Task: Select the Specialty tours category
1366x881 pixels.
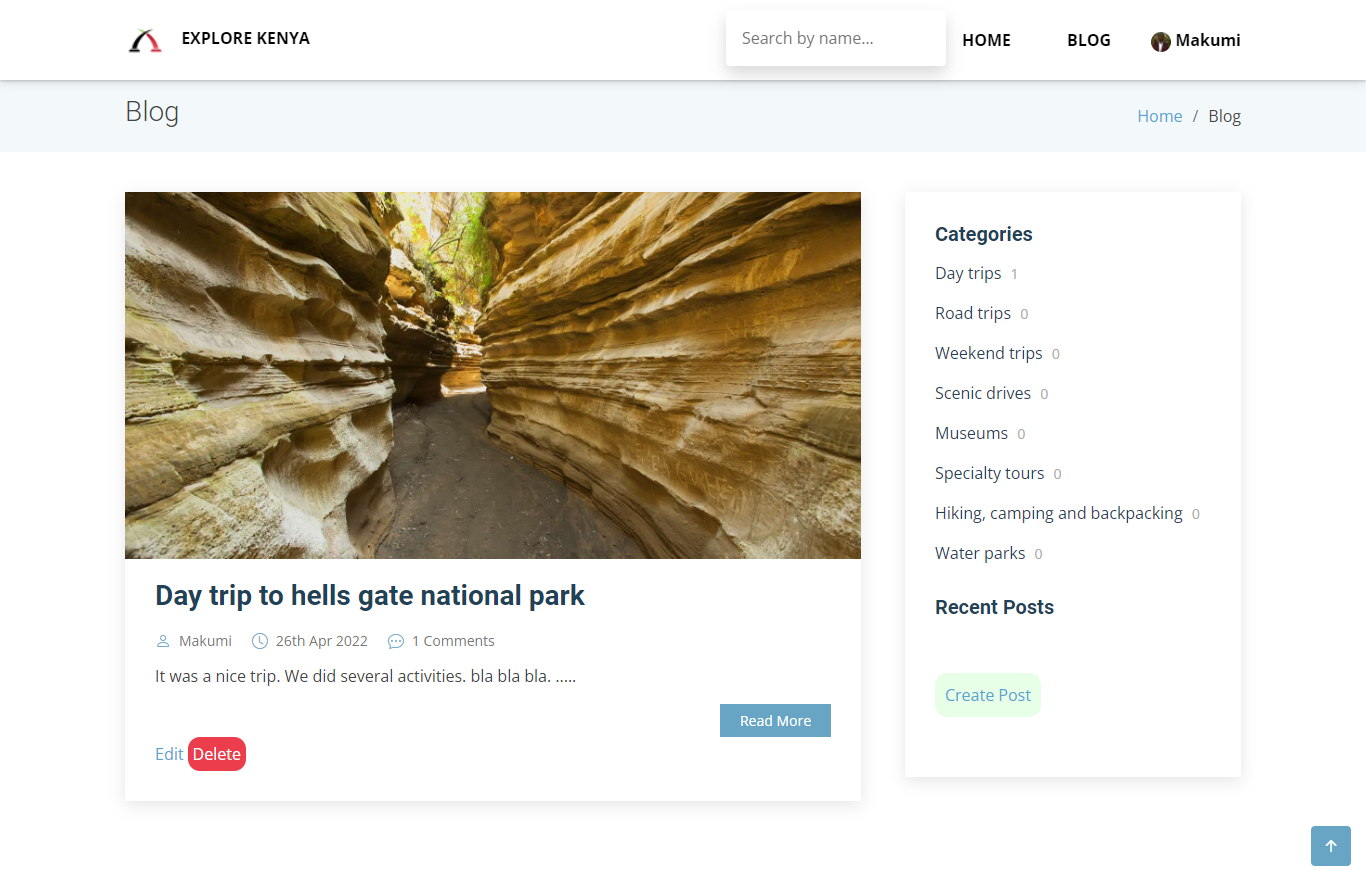Action: click(x=990, y=473)
